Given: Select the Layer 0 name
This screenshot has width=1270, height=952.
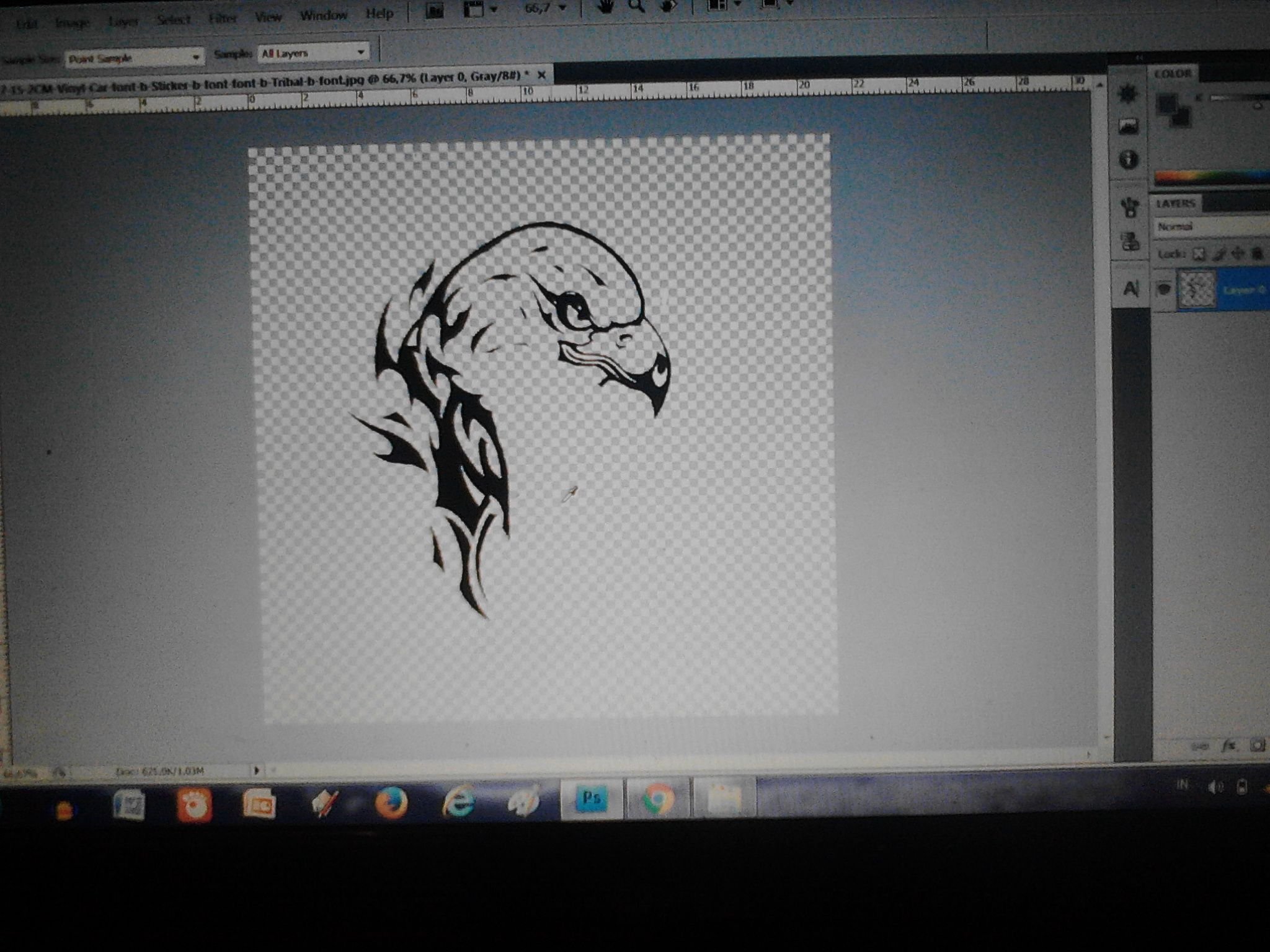Looking at the screenshot, I should click(1243, 289).
